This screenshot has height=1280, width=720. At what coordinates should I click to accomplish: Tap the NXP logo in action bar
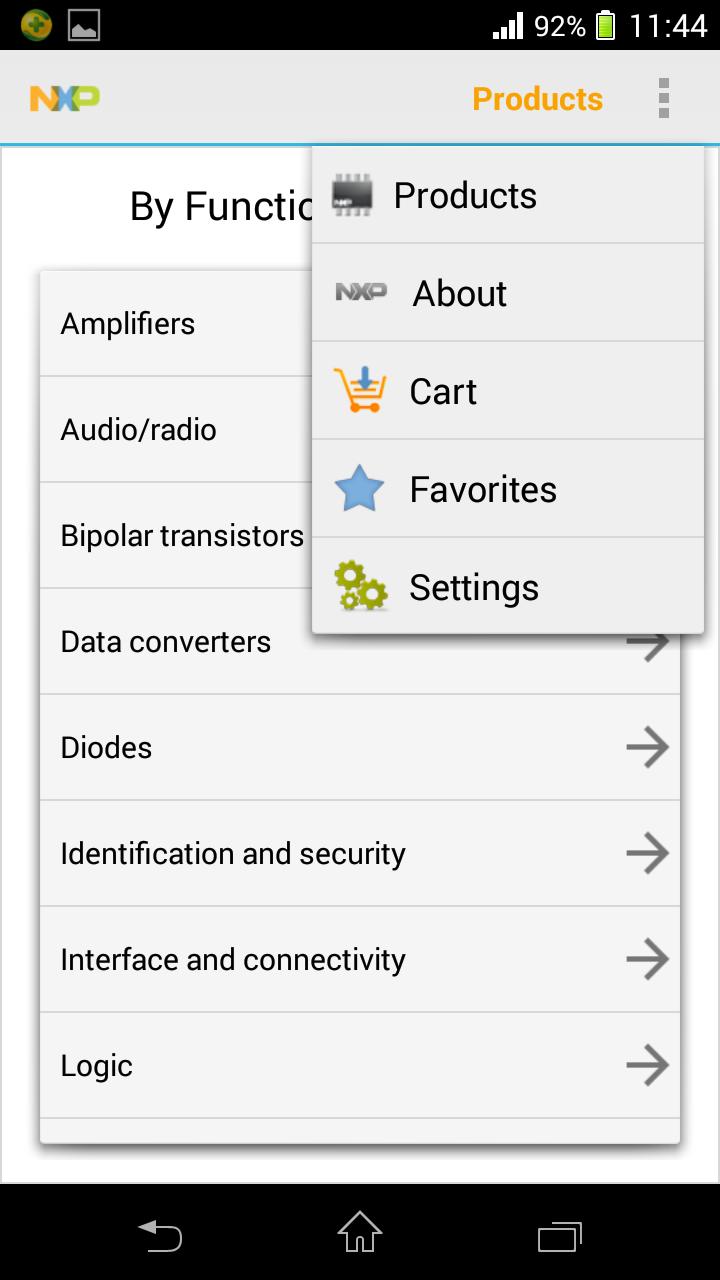coord(65,99)
